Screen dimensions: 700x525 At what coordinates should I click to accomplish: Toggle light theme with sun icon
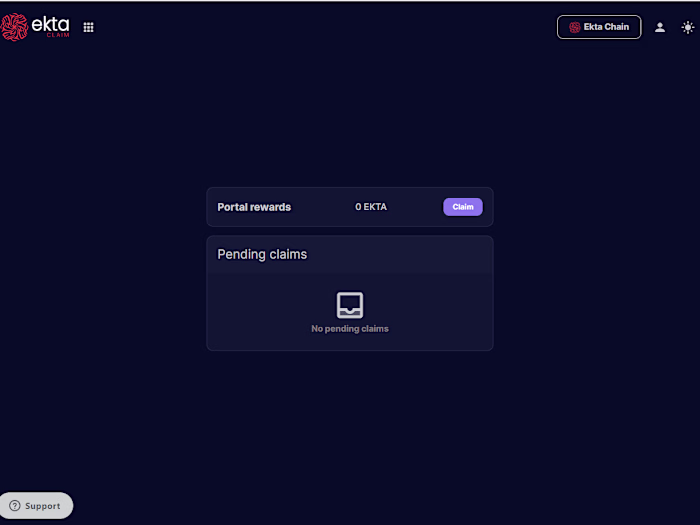point(688,27)
